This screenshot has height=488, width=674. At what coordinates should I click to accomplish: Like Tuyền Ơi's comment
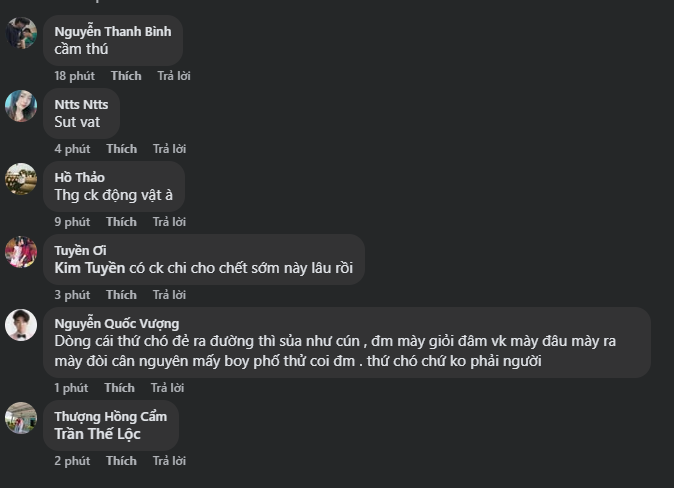point(121,295)
